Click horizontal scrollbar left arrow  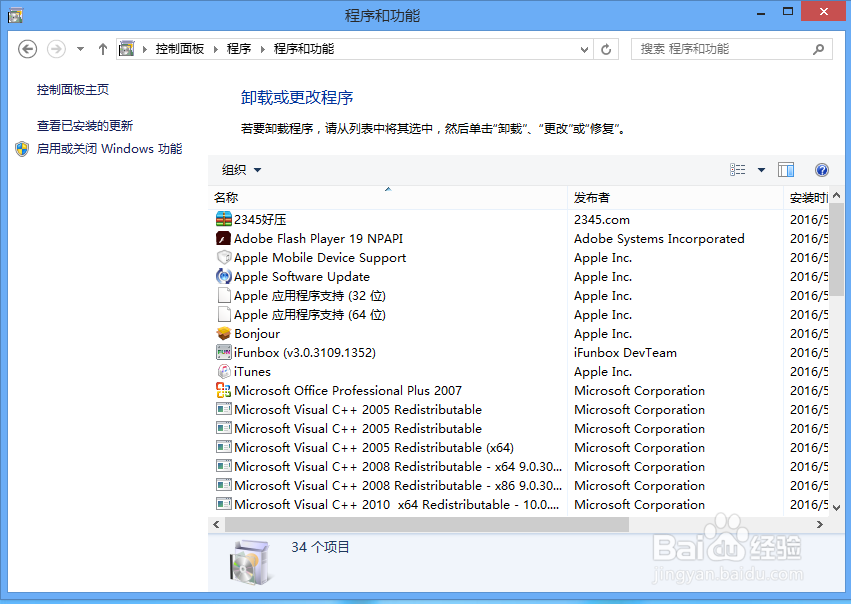[216, 524]
